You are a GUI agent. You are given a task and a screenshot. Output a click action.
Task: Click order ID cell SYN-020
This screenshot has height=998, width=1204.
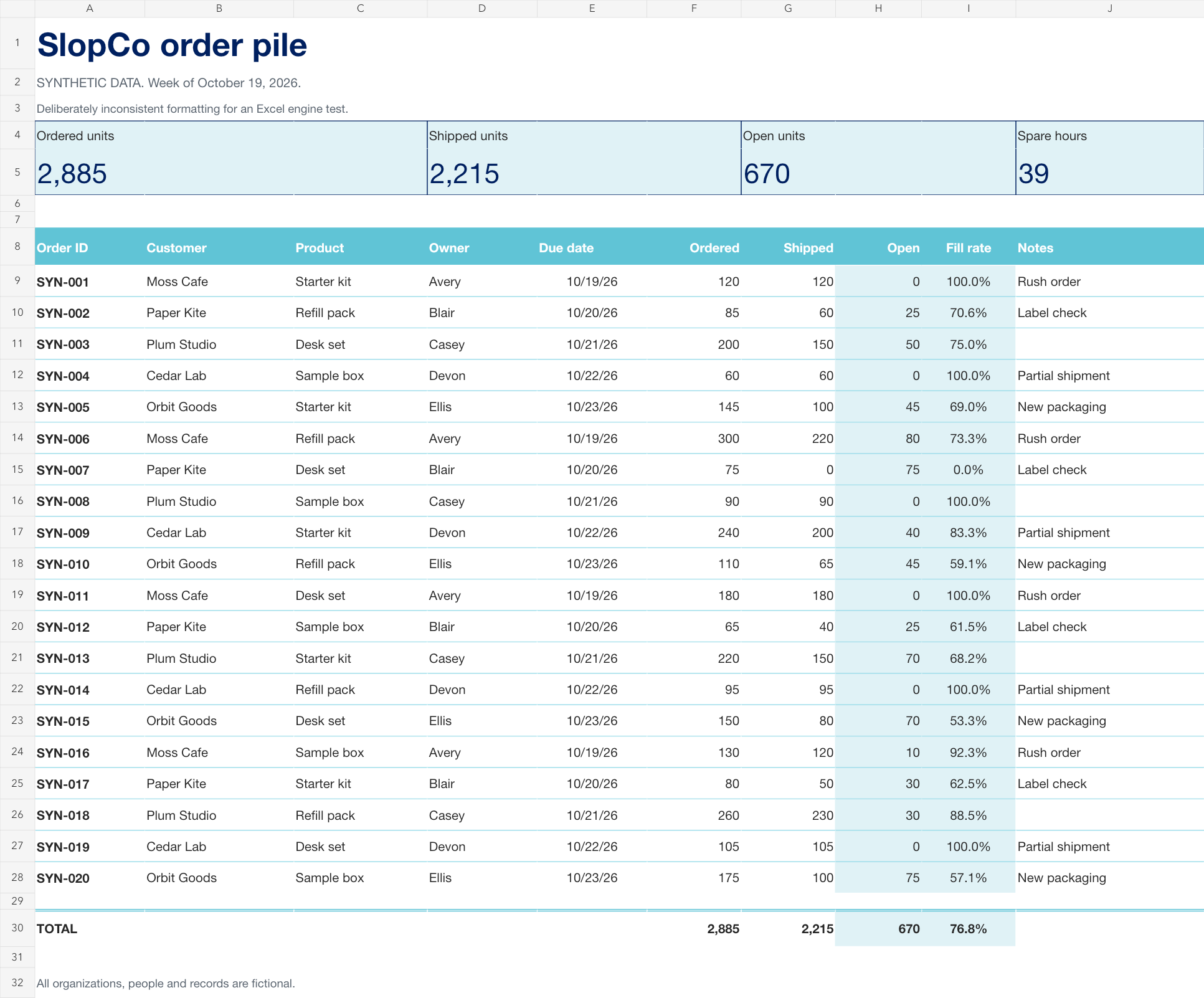click(x=90, y=878)
